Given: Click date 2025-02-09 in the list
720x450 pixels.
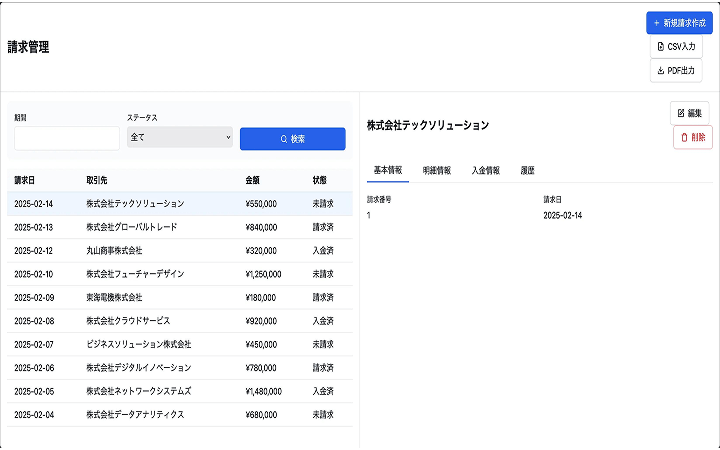Looking at the screenshot, I should (x=34, y=298).
